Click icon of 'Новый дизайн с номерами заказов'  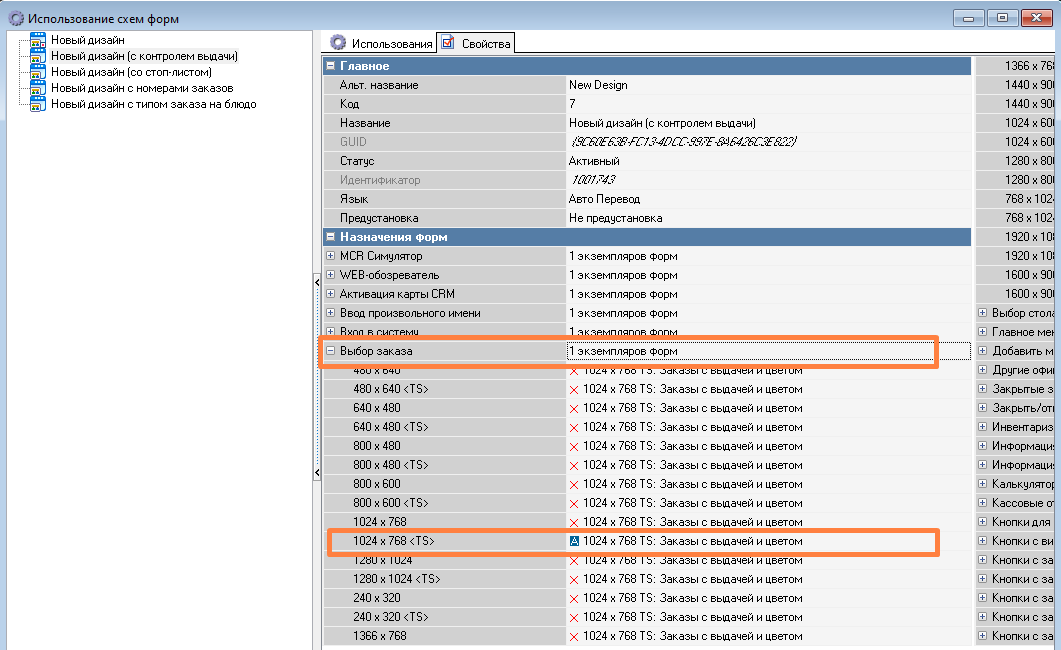[38, 88]
